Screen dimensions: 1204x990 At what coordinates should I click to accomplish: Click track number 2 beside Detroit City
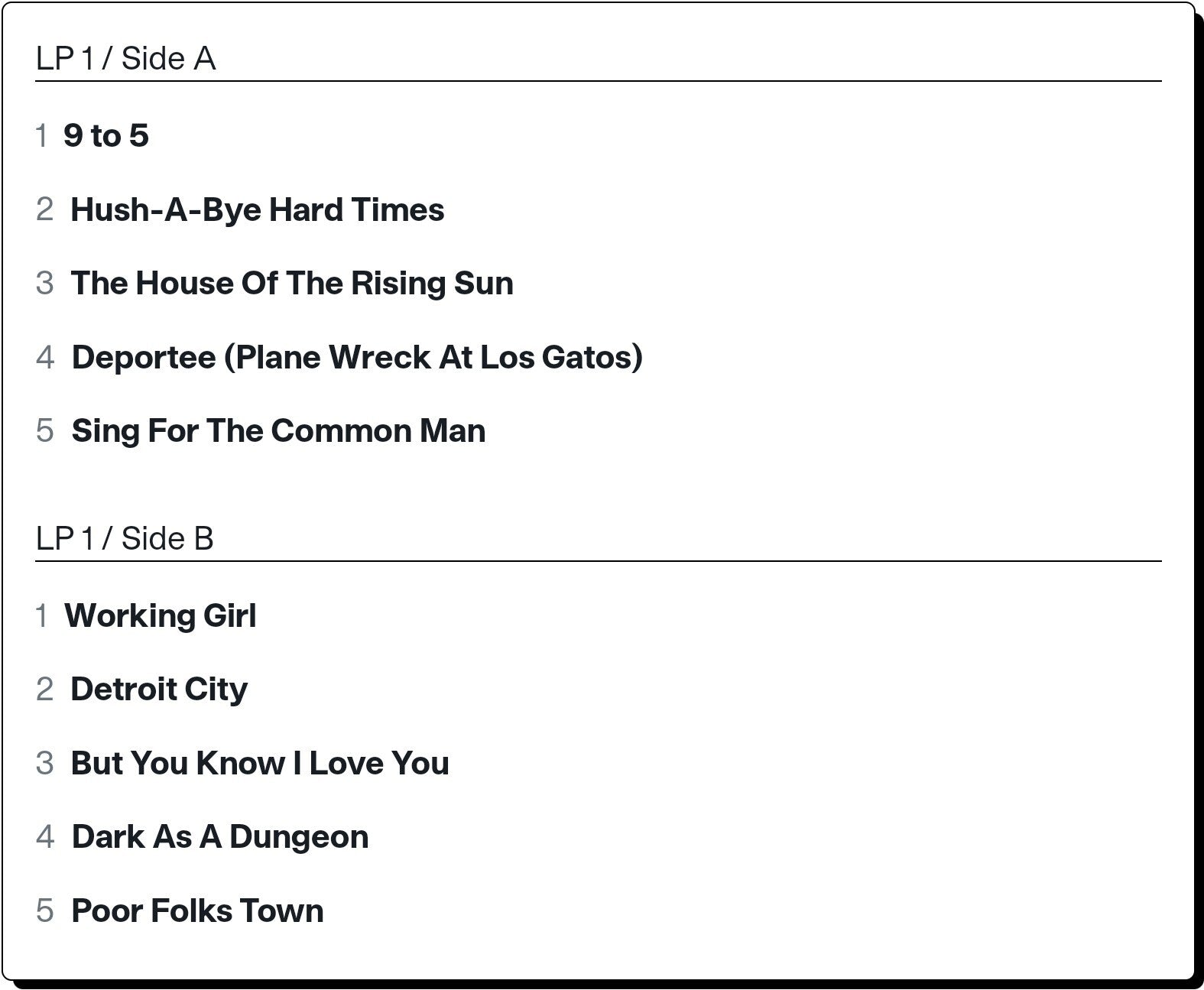[x=44, y=690]
